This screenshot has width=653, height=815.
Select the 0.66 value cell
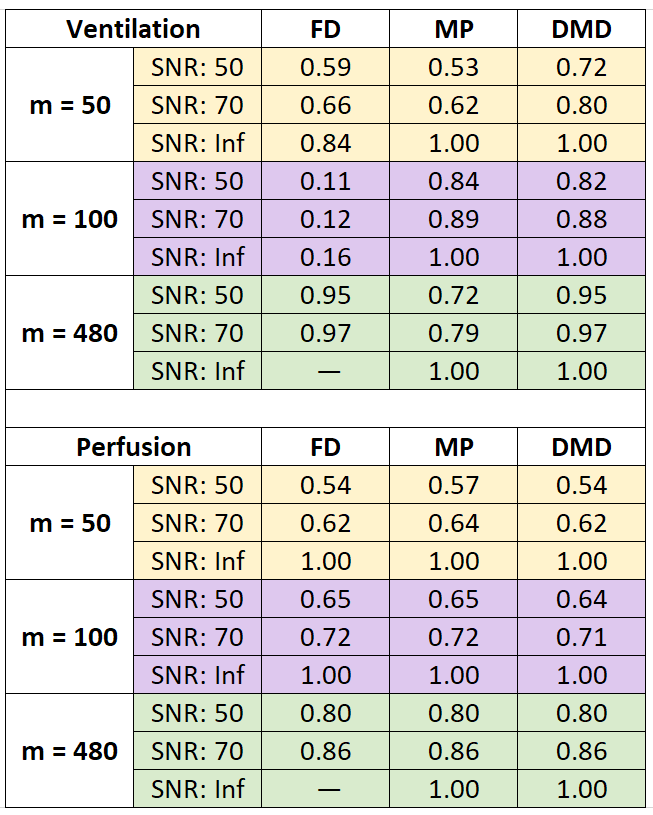[x=326, y=105]
